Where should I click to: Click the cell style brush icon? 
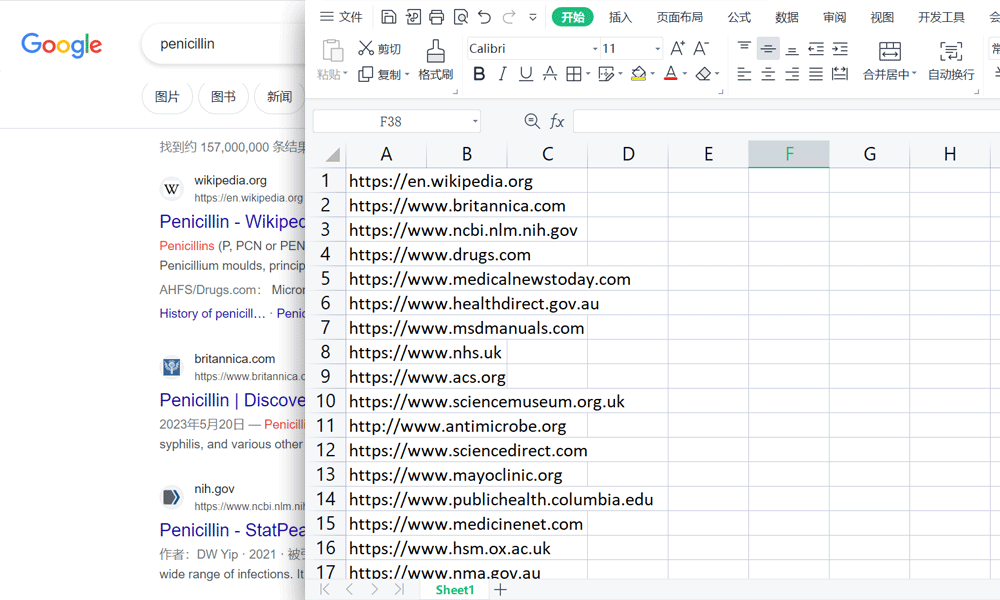606,74
